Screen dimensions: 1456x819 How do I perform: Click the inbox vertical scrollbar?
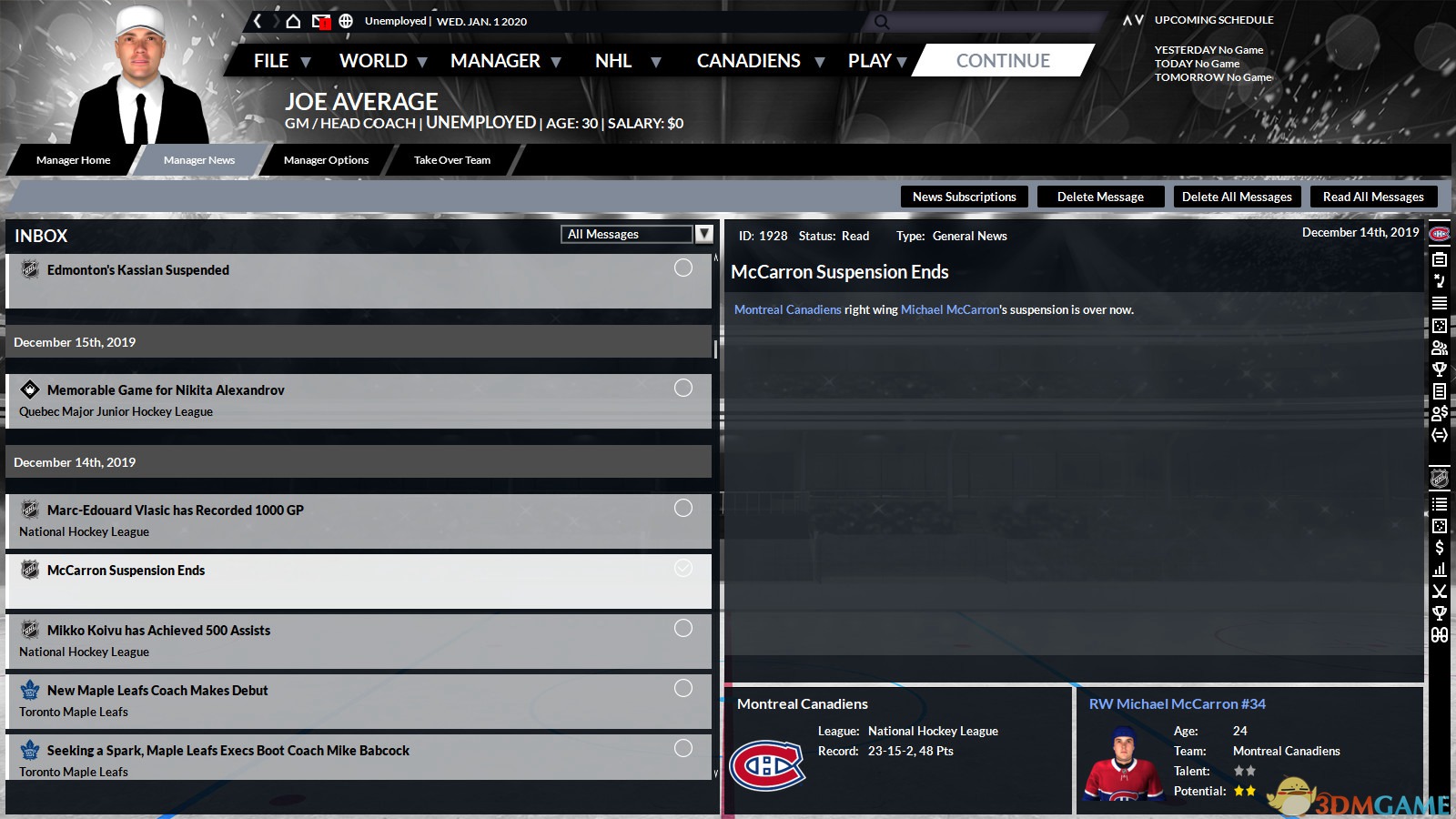(x=715, y=349)
